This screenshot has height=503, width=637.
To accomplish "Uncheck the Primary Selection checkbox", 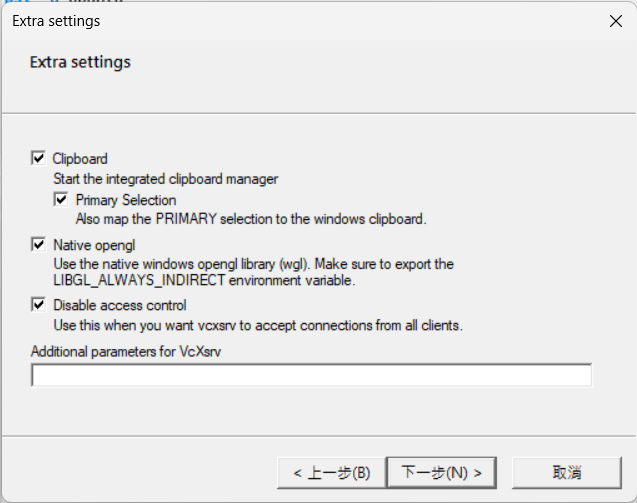I will (x=61, y=200).
